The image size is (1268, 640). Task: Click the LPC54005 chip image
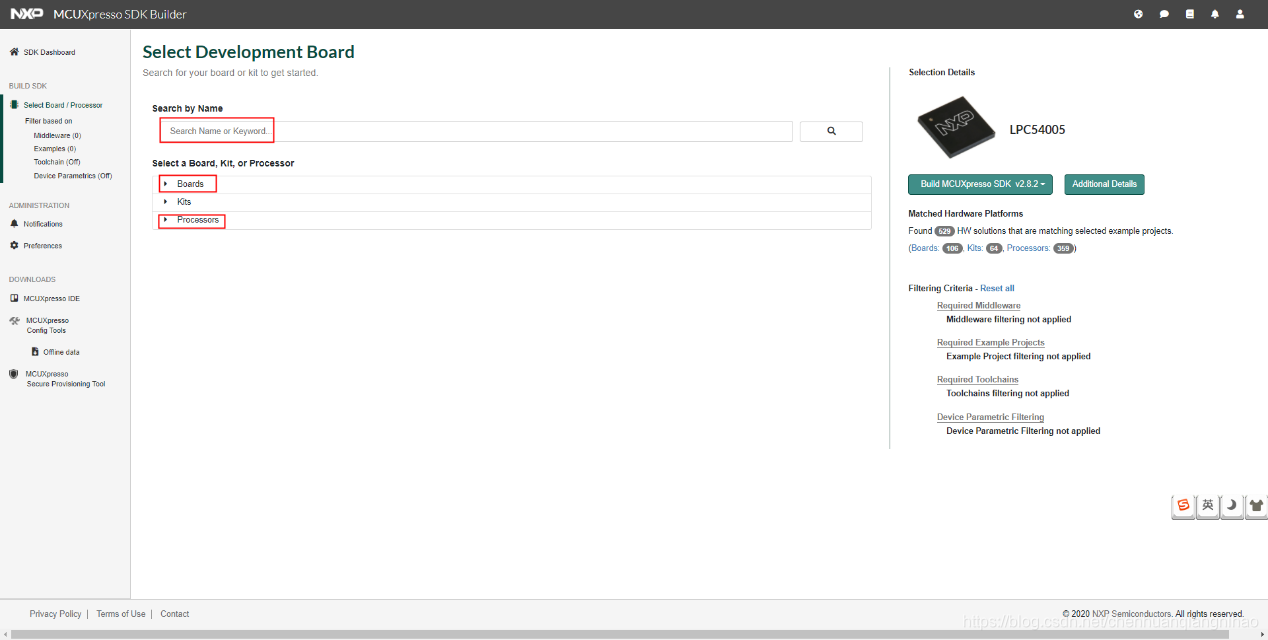click(x=957, y=127)
